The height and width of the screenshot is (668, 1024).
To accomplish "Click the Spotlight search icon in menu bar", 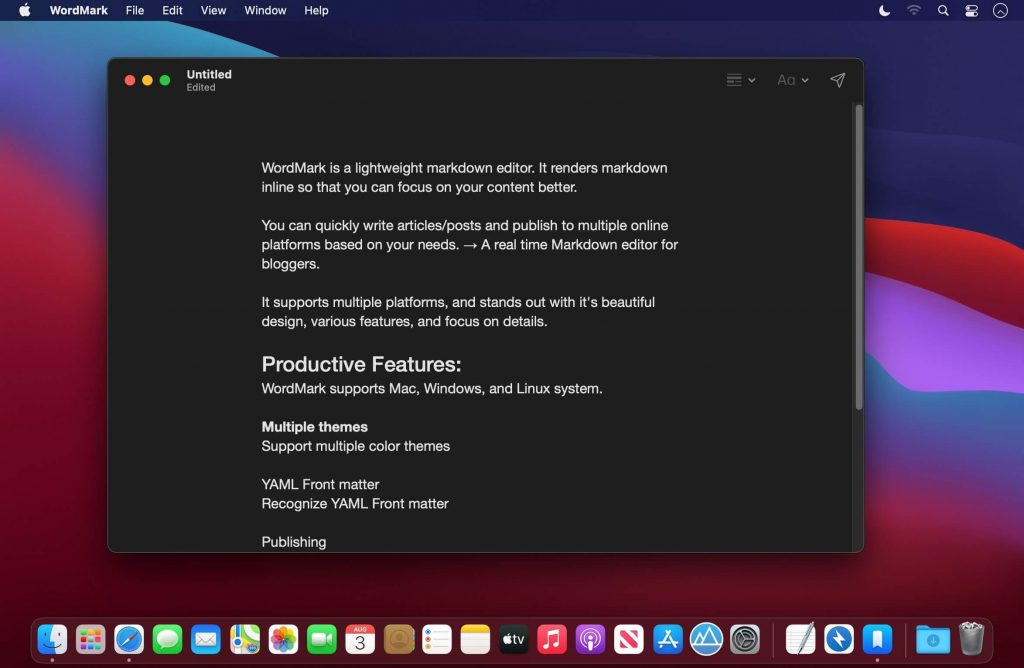I will (x=942, y=11).
